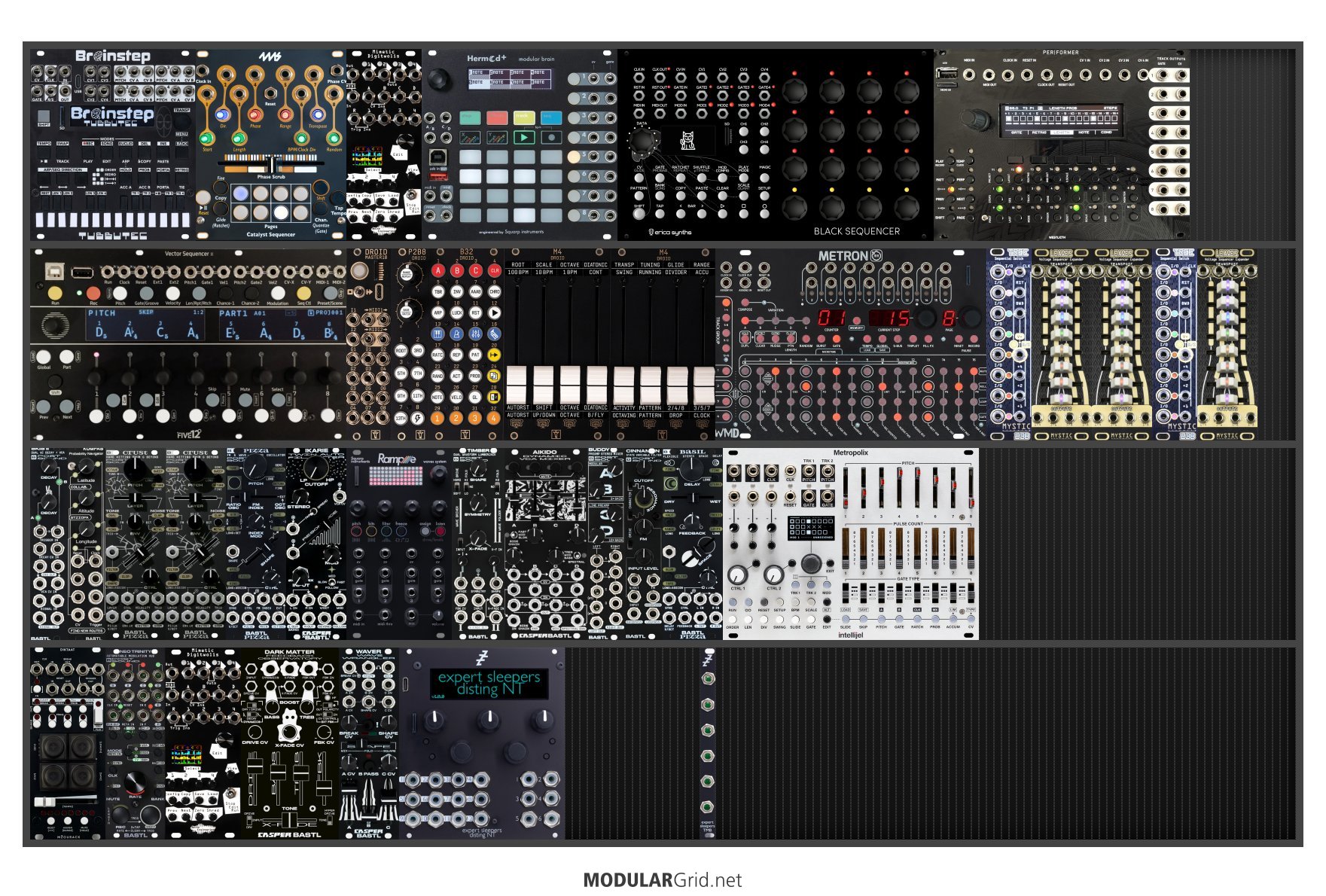Click the MODULARGrid.net logo text
This screenshot has height=896, width=1326.
point(662,880)
